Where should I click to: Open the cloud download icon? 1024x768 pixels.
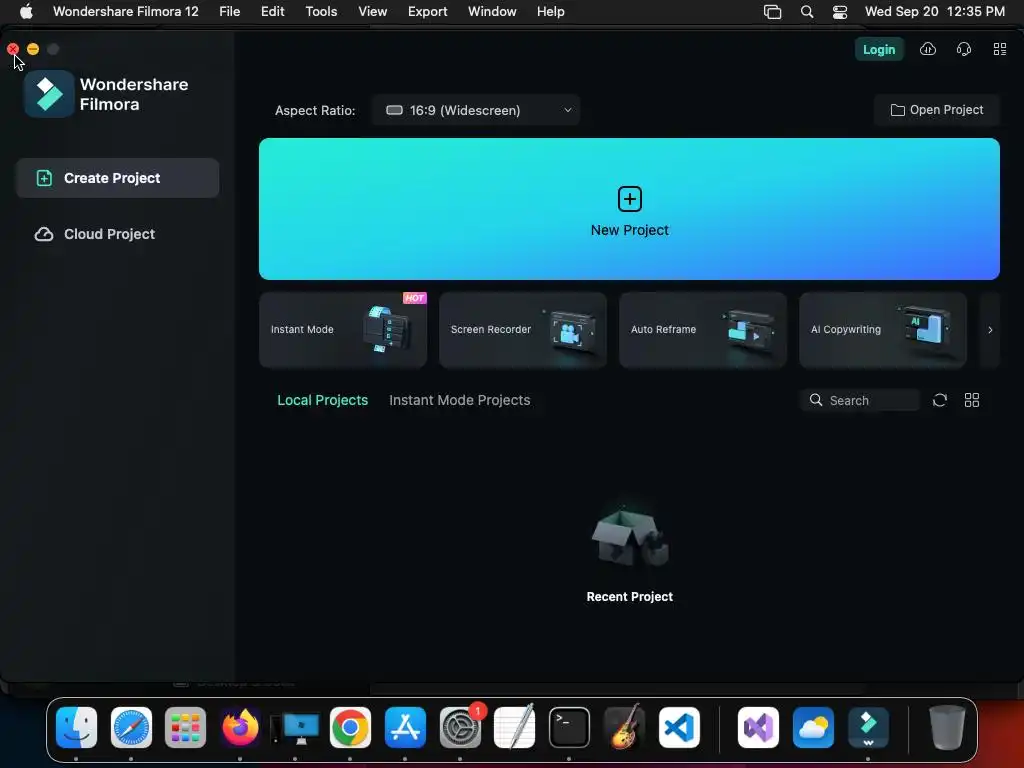pyautogui.click(x=928, y=49)
